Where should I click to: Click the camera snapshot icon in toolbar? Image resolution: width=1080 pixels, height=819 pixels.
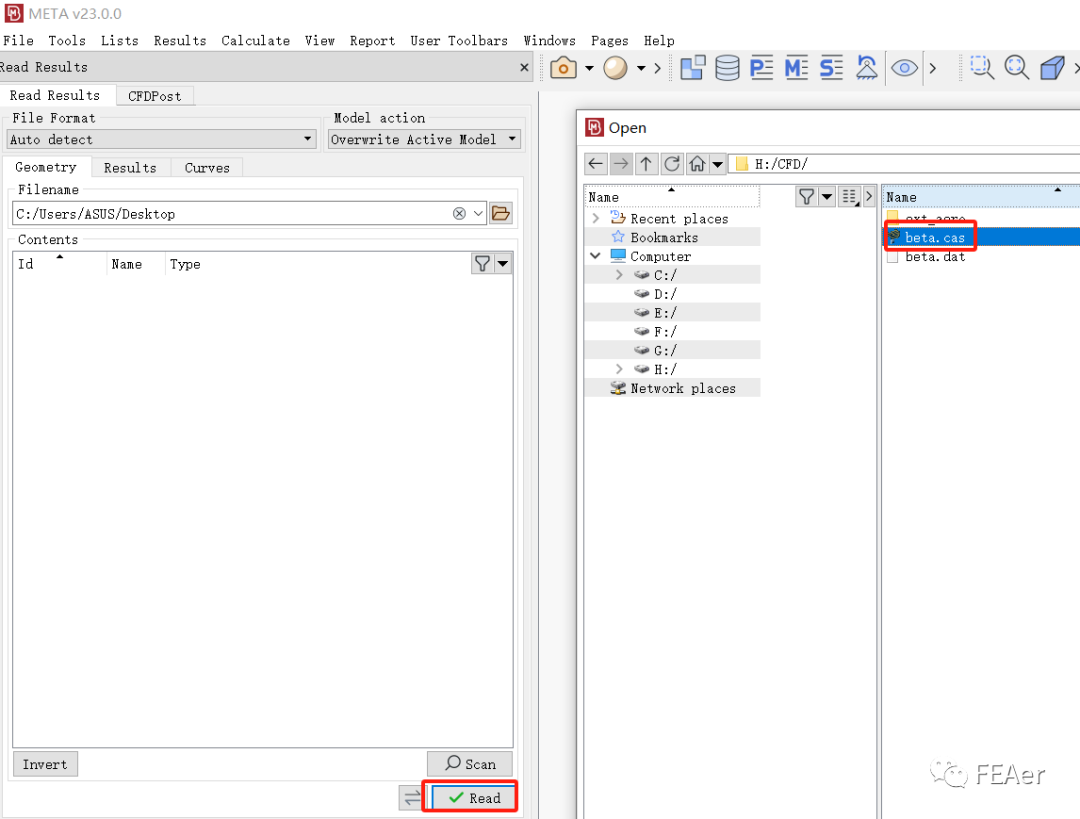(564, 68)
